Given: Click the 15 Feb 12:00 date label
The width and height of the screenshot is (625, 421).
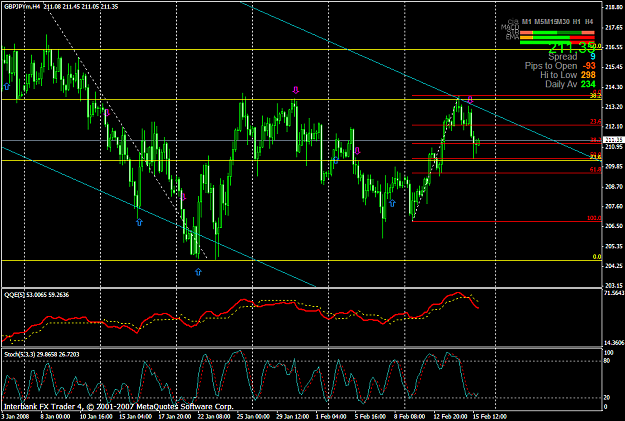Looking at the screenshot, I should 489,417.
